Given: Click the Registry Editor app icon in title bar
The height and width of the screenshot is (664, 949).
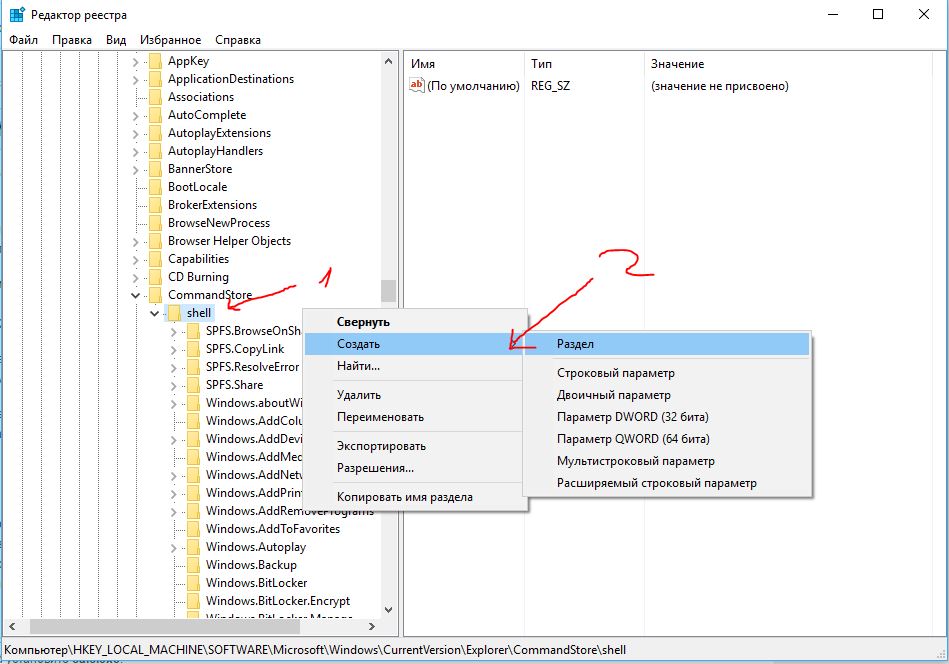Looking at the screenshot, I should (x=16, y=14).
